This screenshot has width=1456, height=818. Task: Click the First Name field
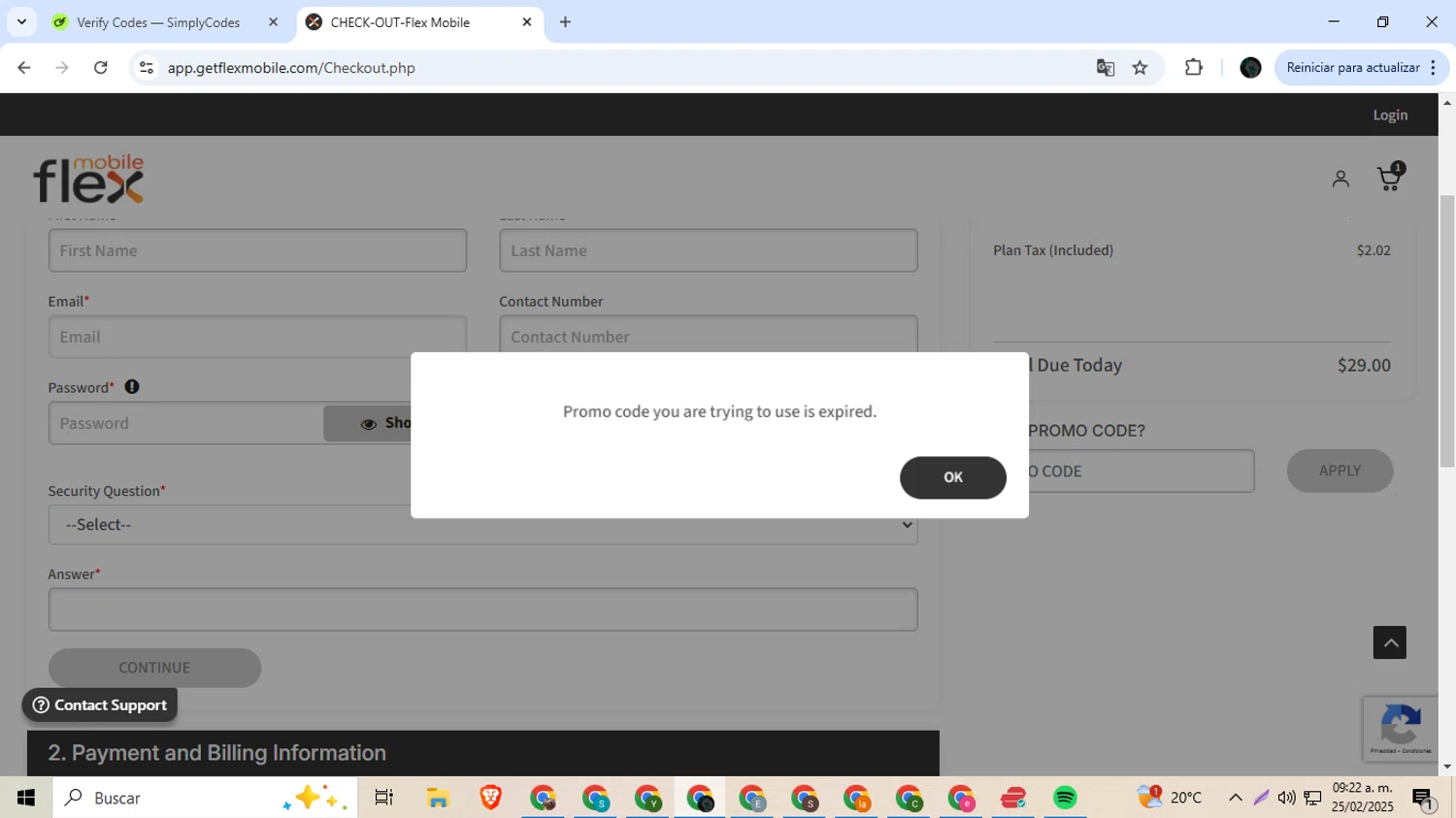(x=257, y=250)
